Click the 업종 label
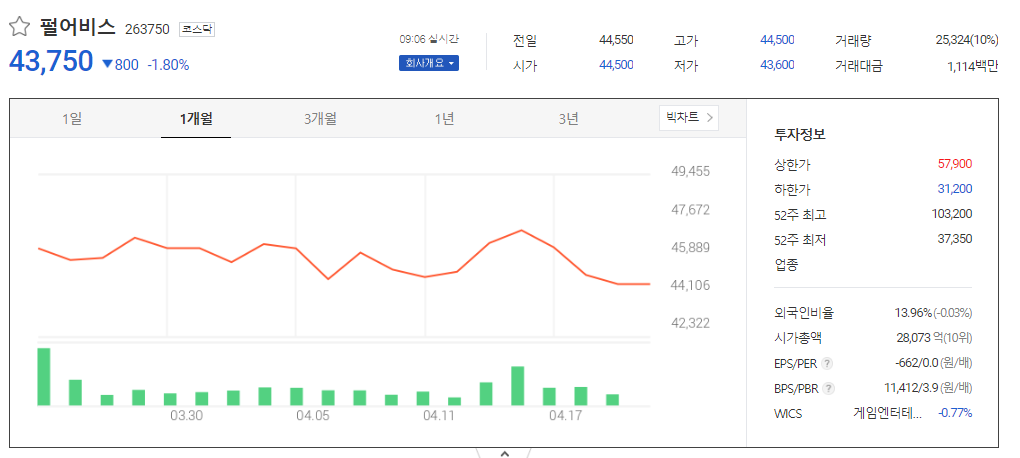 coord(786,265)
